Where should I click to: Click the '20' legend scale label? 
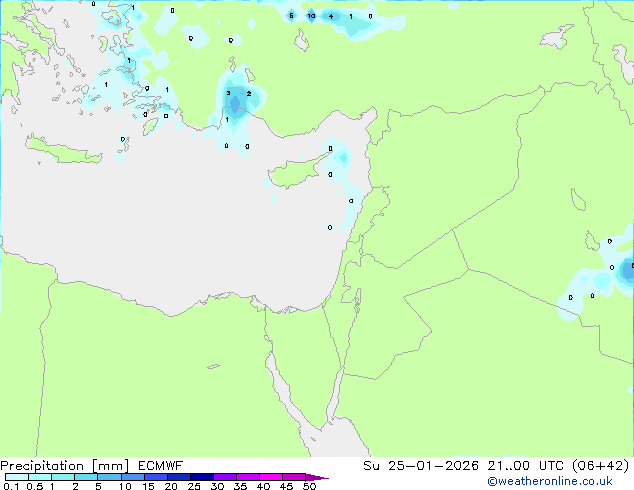pos(171,486)
